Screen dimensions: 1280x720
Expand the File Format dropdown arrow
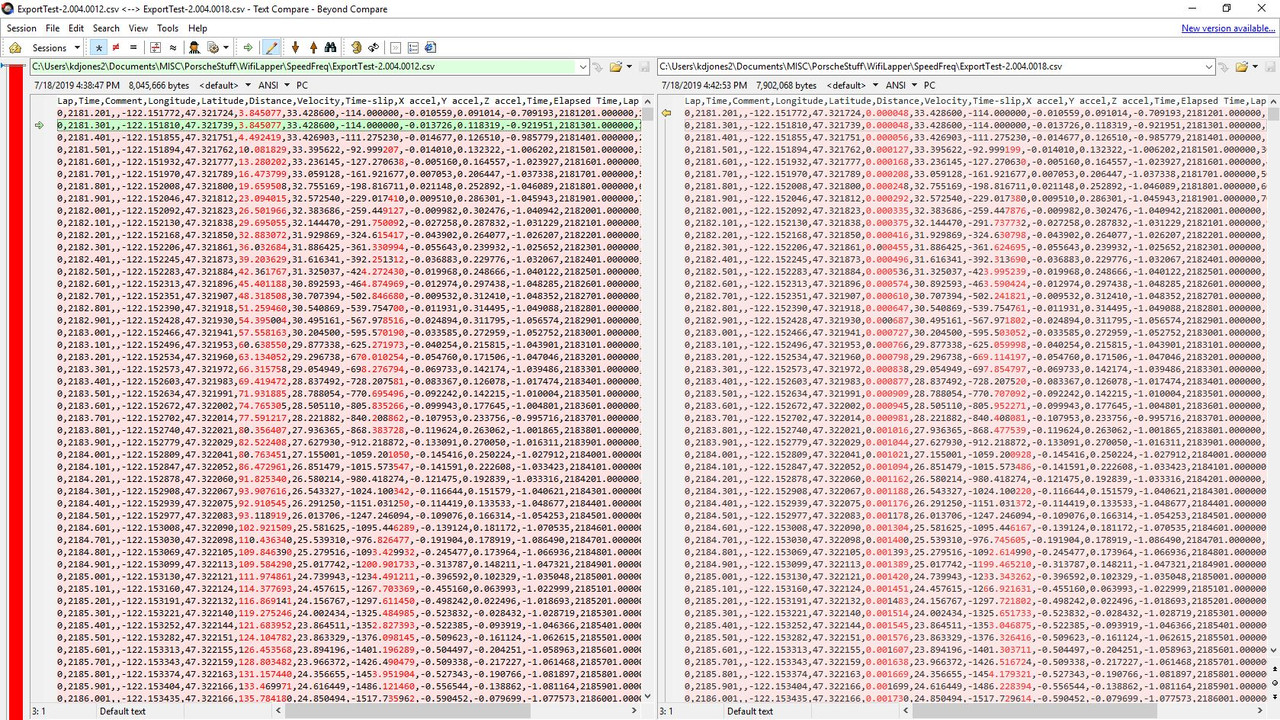(226, 47)
